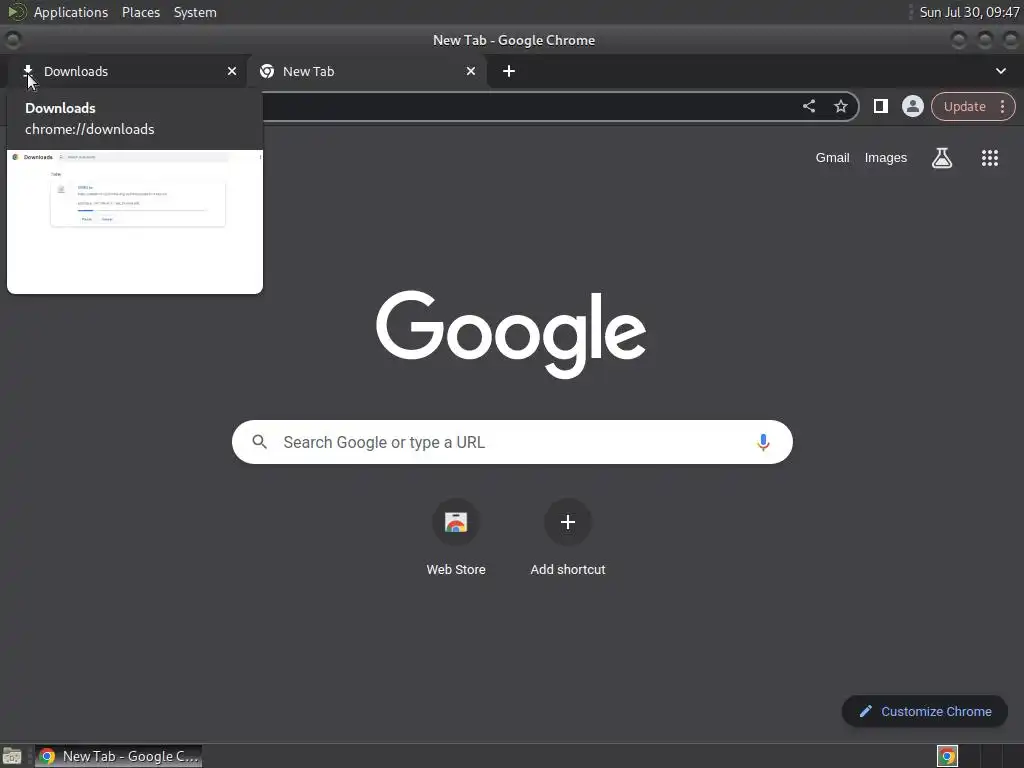The height and width of the screenshot is (768, 1024).
Task: Click the Downloads tab preview thumbnail
Action: tap(135, 221)
